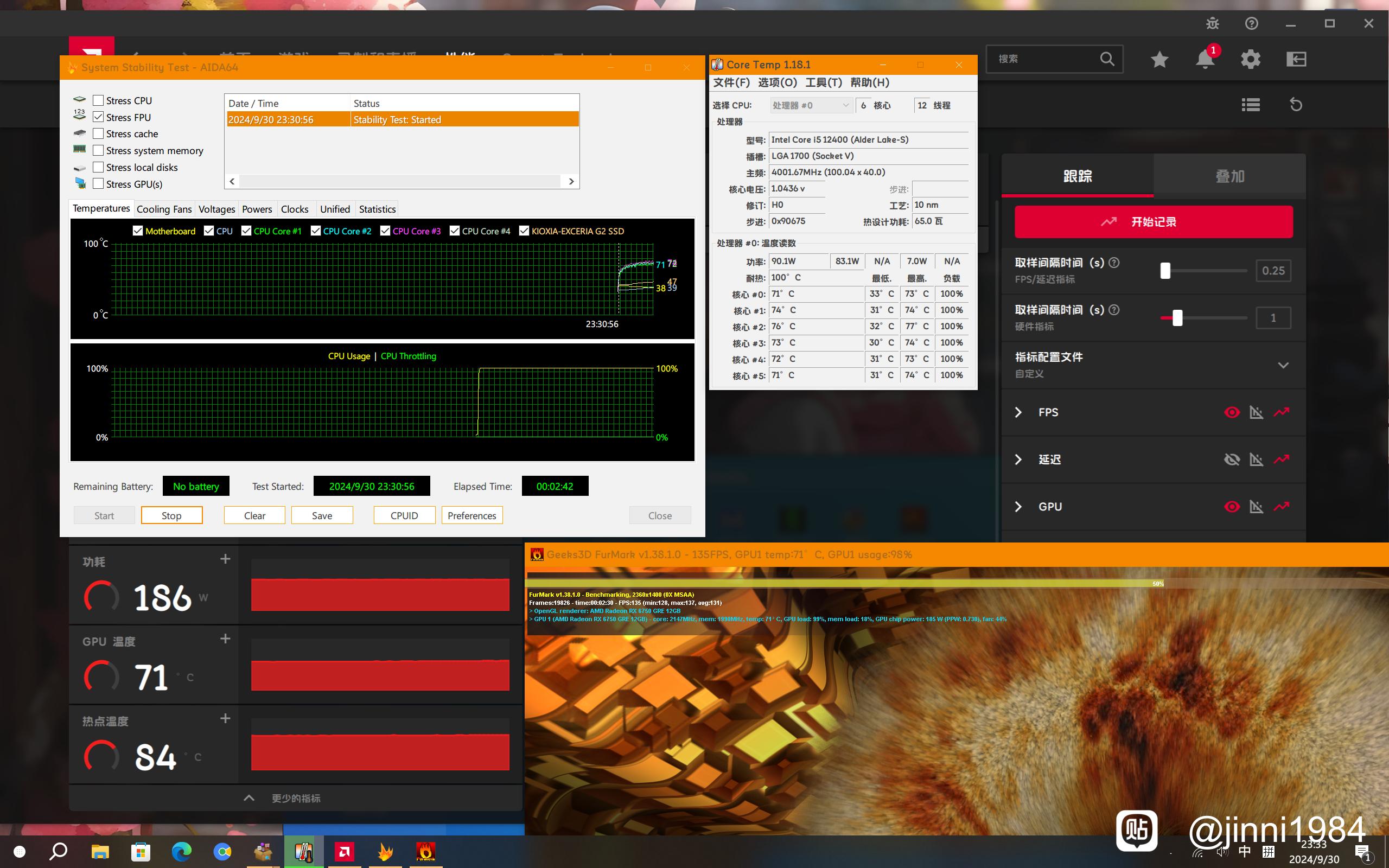Enable the Stress GPU(s) checkbox
This screenshot has width=1389, height=868.
pos(98,184)
